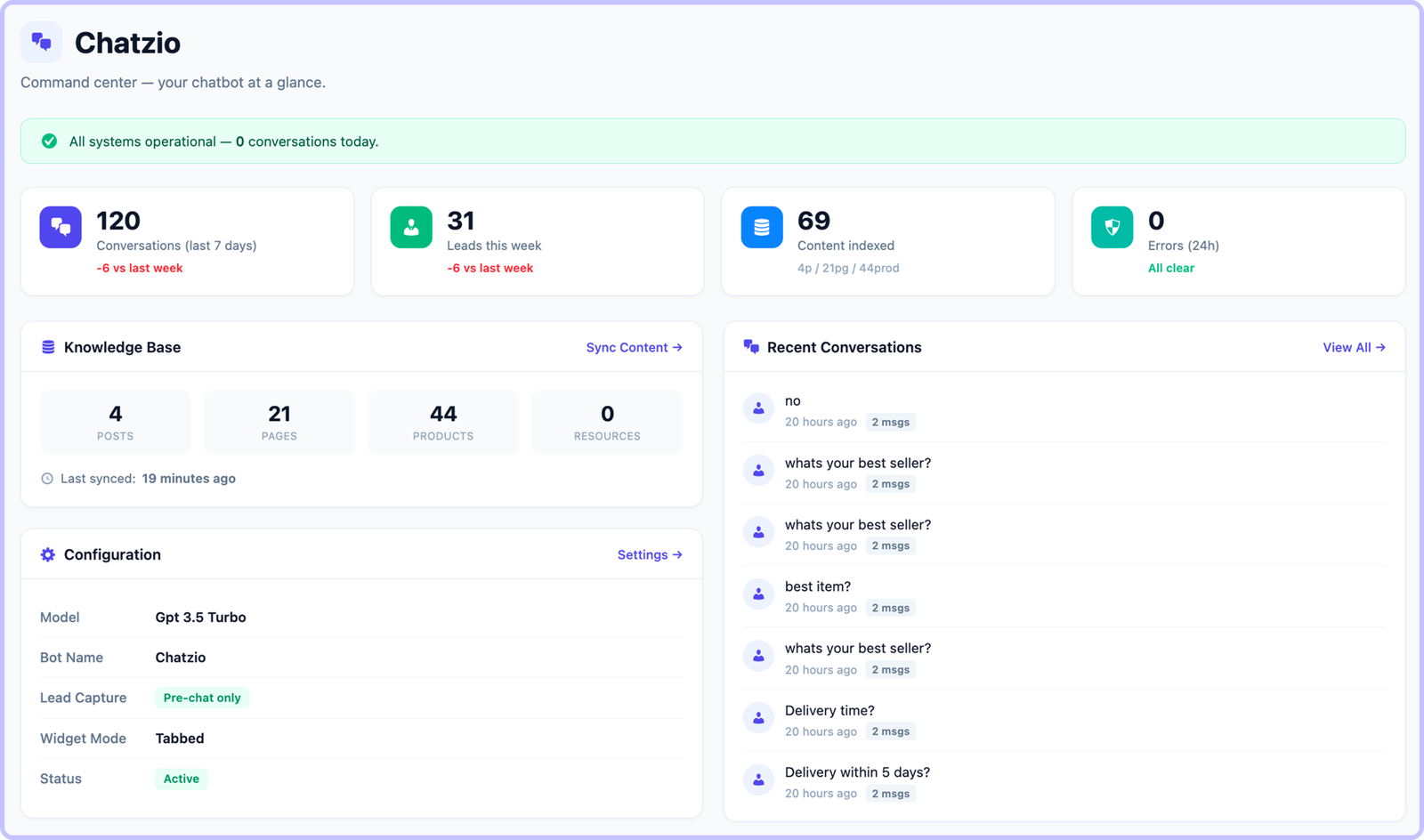Click the avatar beside "Delivery time?"
This screenshot has height=840, width=1424.
coord(758,717)
